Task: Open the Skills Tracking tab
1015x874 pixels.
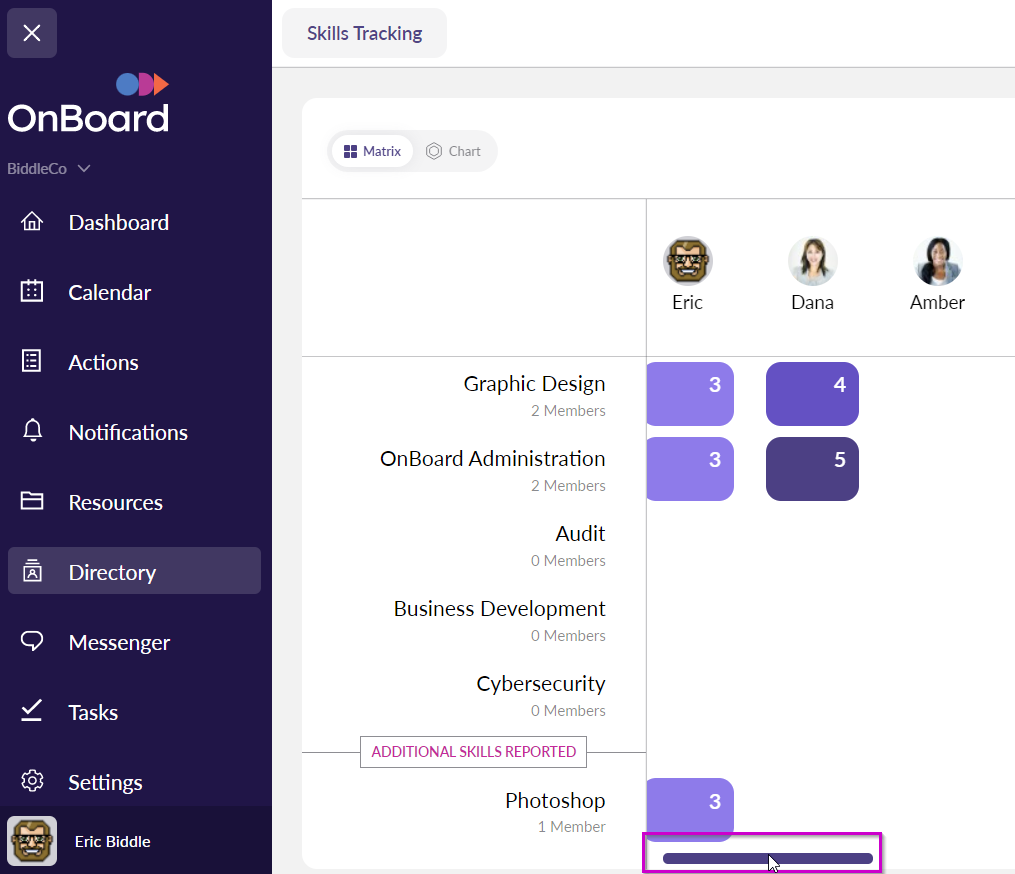Action: [x=364, y=33]
